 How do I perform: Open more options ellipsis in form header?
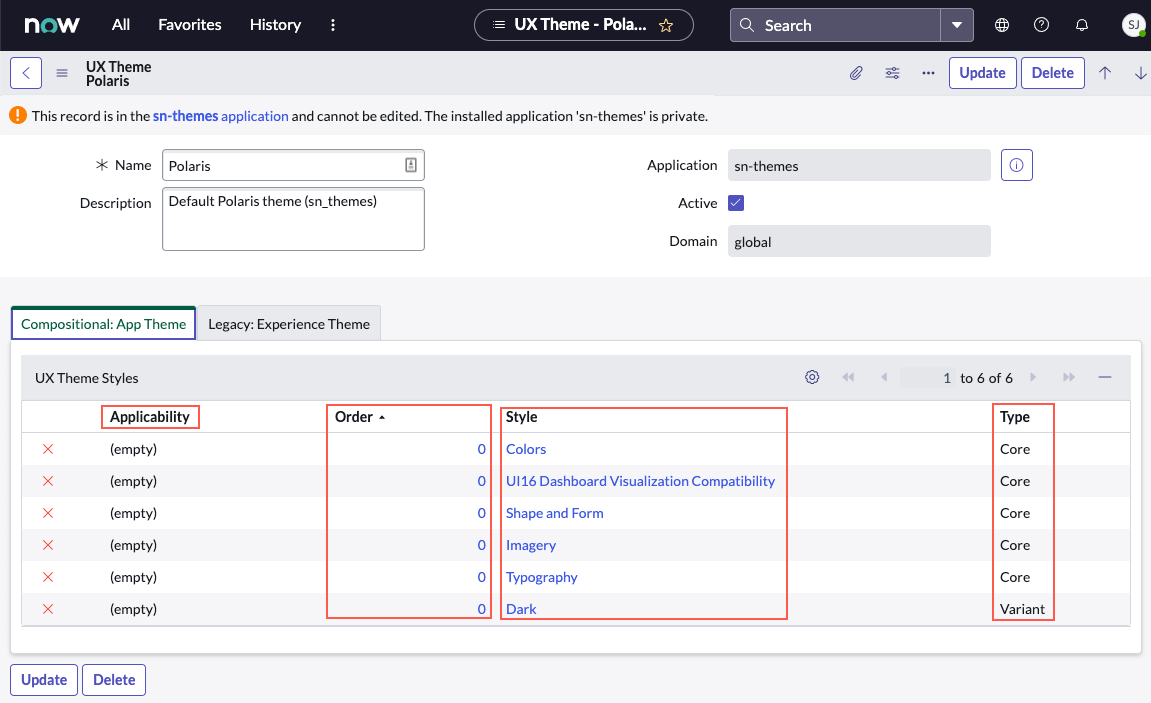pyautogui.click(x=928, y=73)
